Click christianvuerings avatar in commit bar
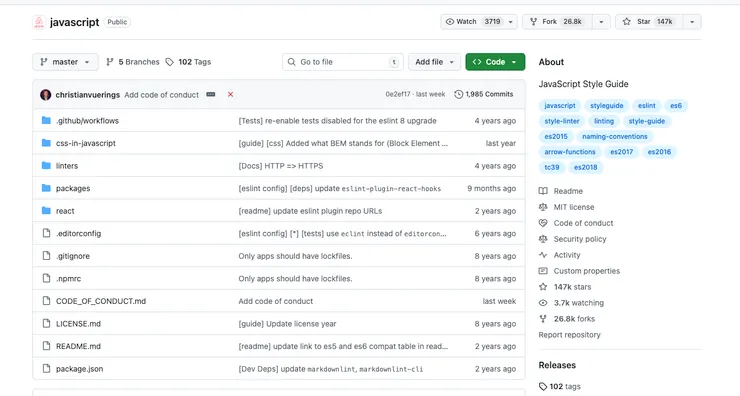 (46, 94)
